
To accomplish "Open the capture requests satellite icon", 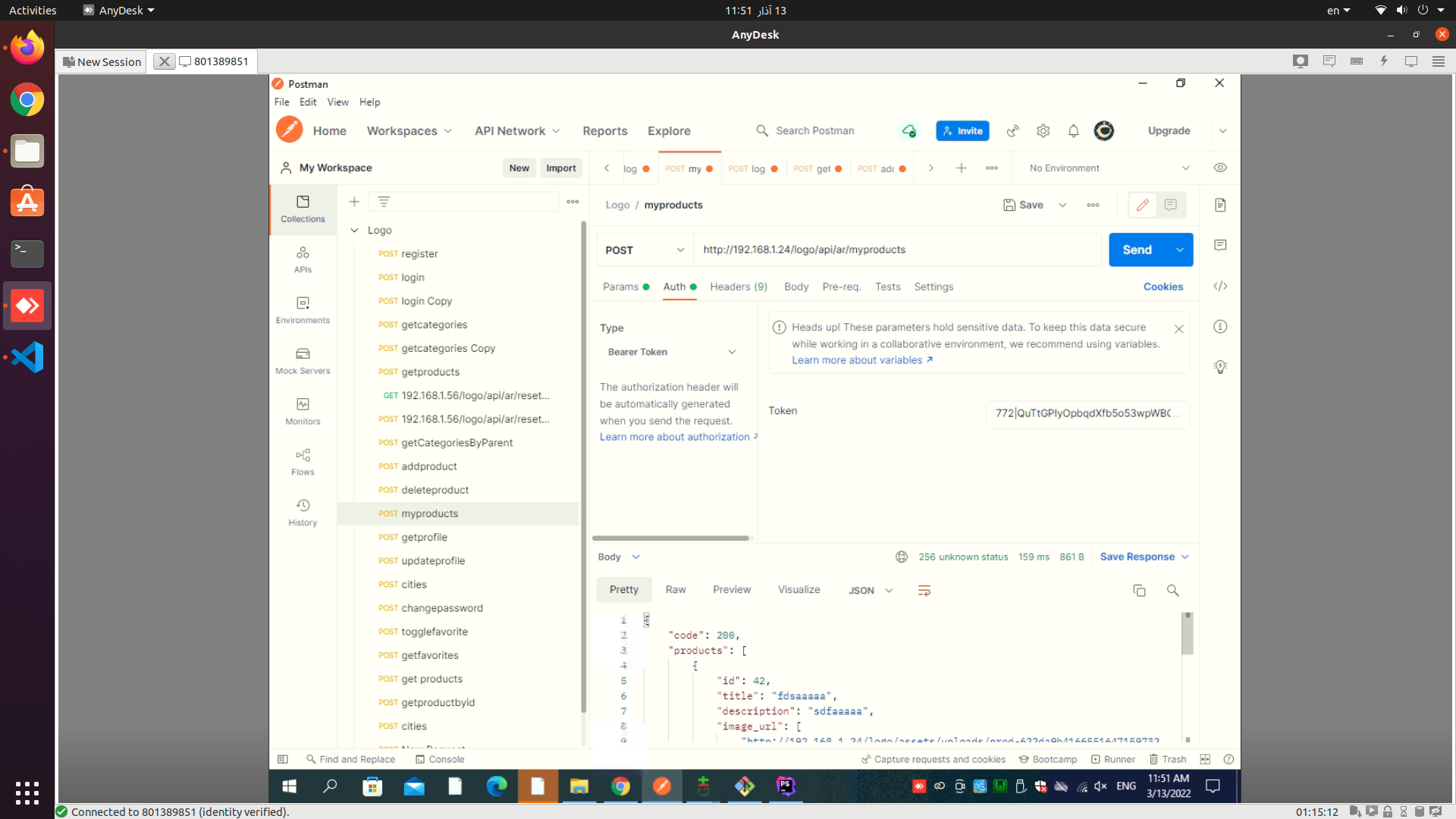I will point(1013,130).
